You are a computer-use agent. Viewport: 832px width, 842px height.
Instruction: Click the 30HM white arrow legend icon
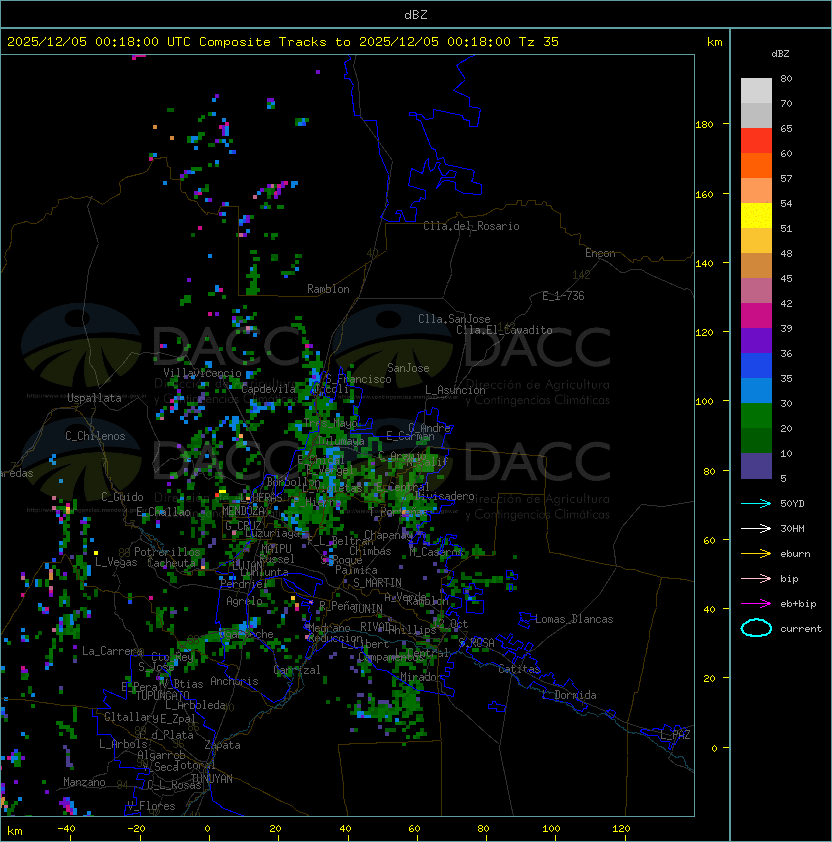click(756, 528)
